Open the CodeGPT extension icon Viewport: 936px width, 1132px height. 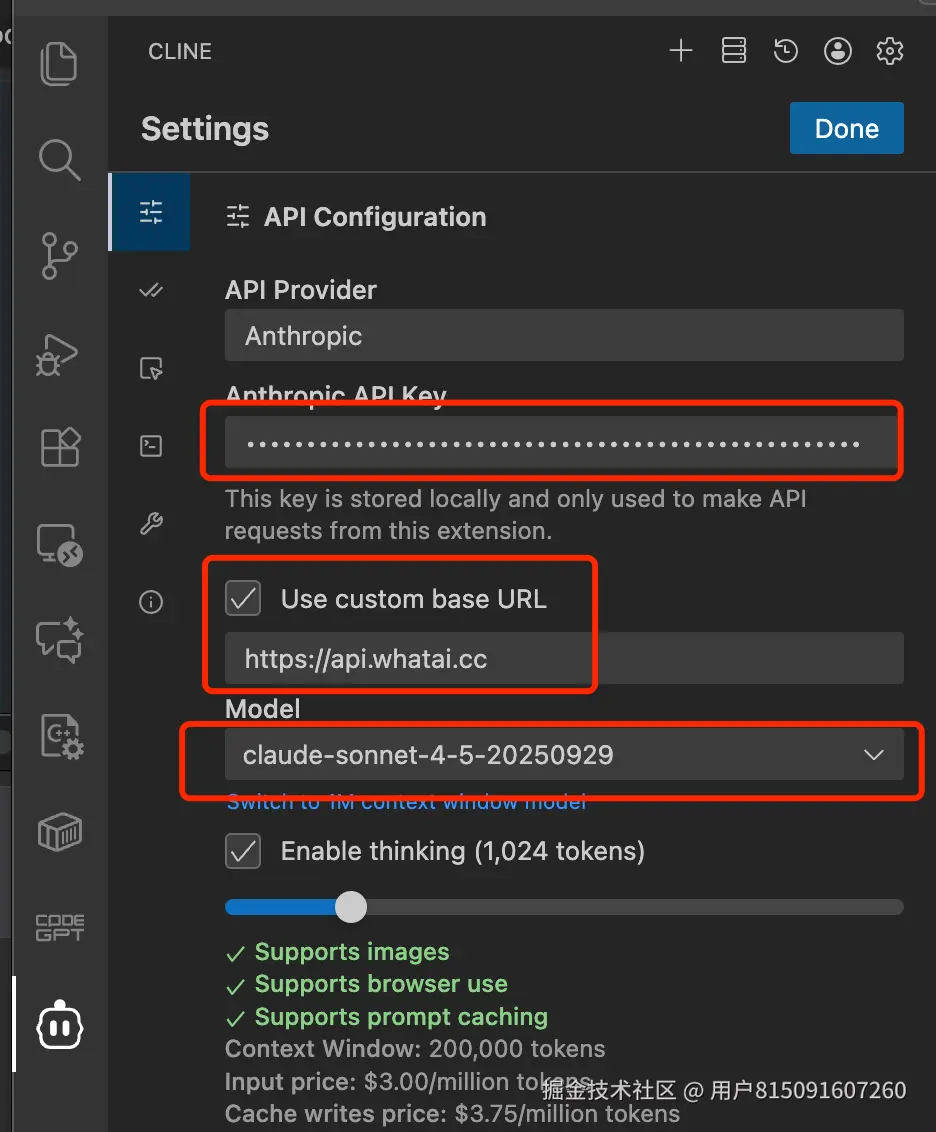point(59,928)
